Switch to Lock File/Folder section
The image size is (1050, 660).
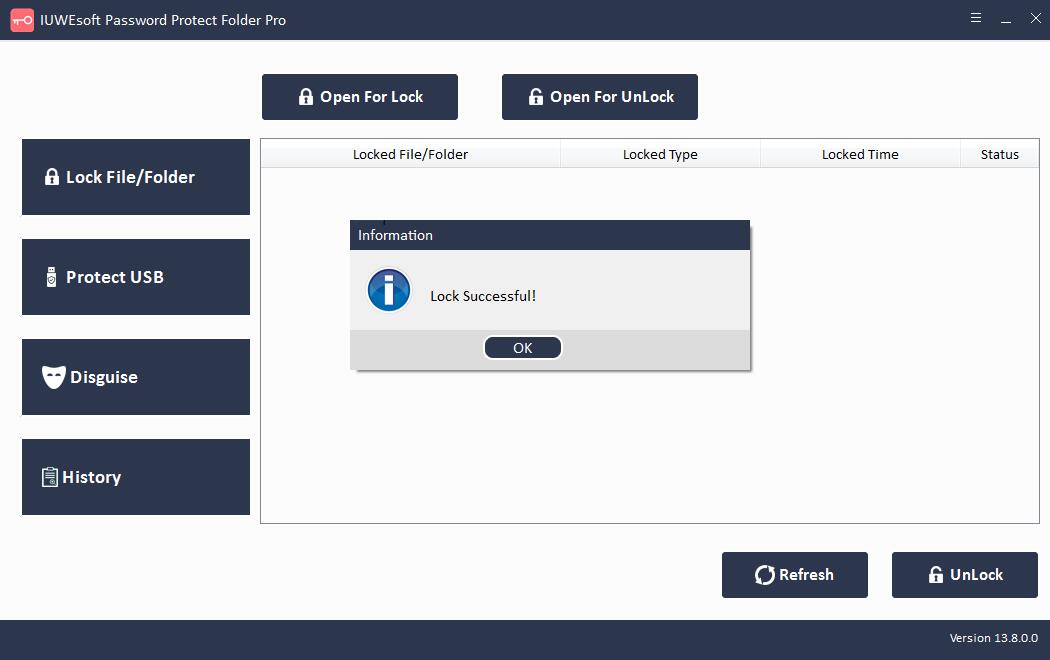click(x=136, y=177)
